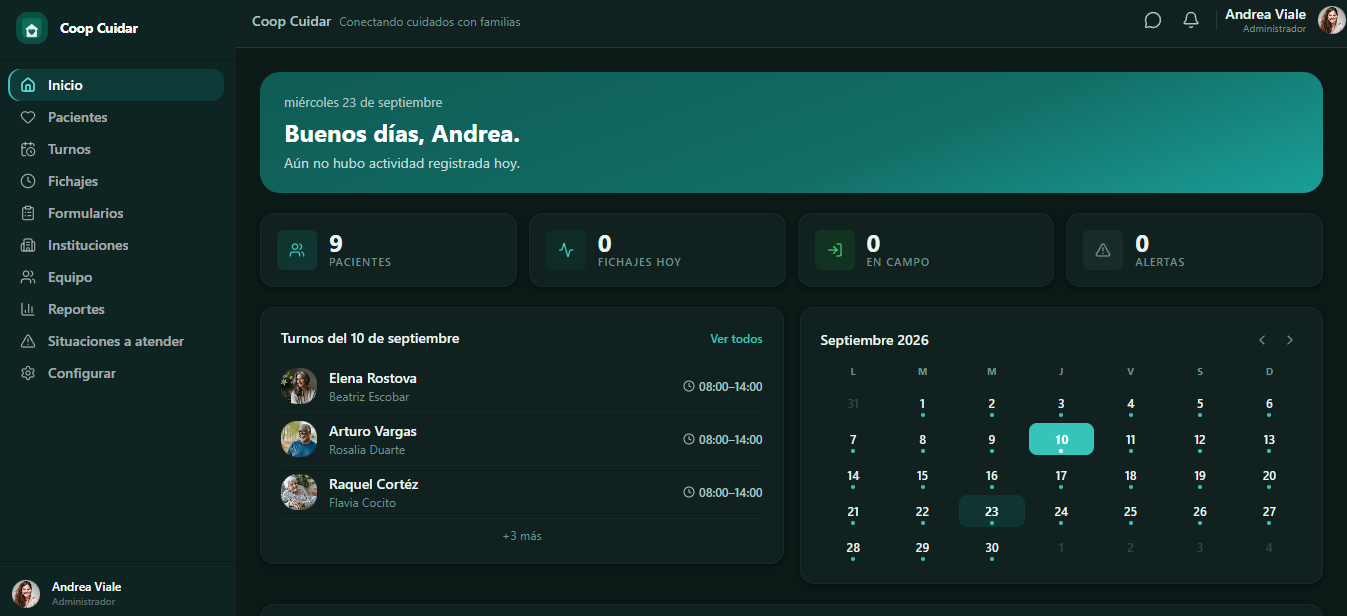Screen dimensions: 1347x616
Task: Click Elena Rostova's profile photo
Action: (x=299, y=386)
